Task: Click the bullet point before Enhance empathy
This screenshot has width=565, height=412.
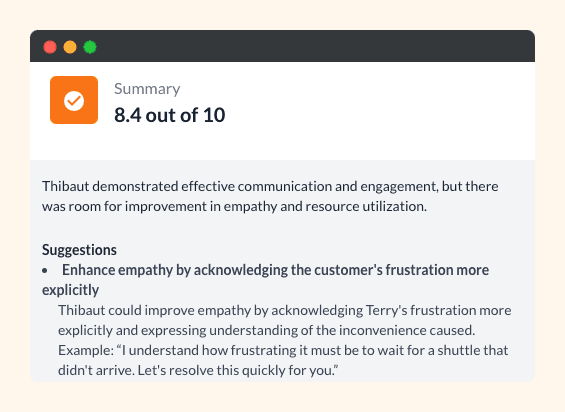Action: pyautogui.click(x=45, y=270)
